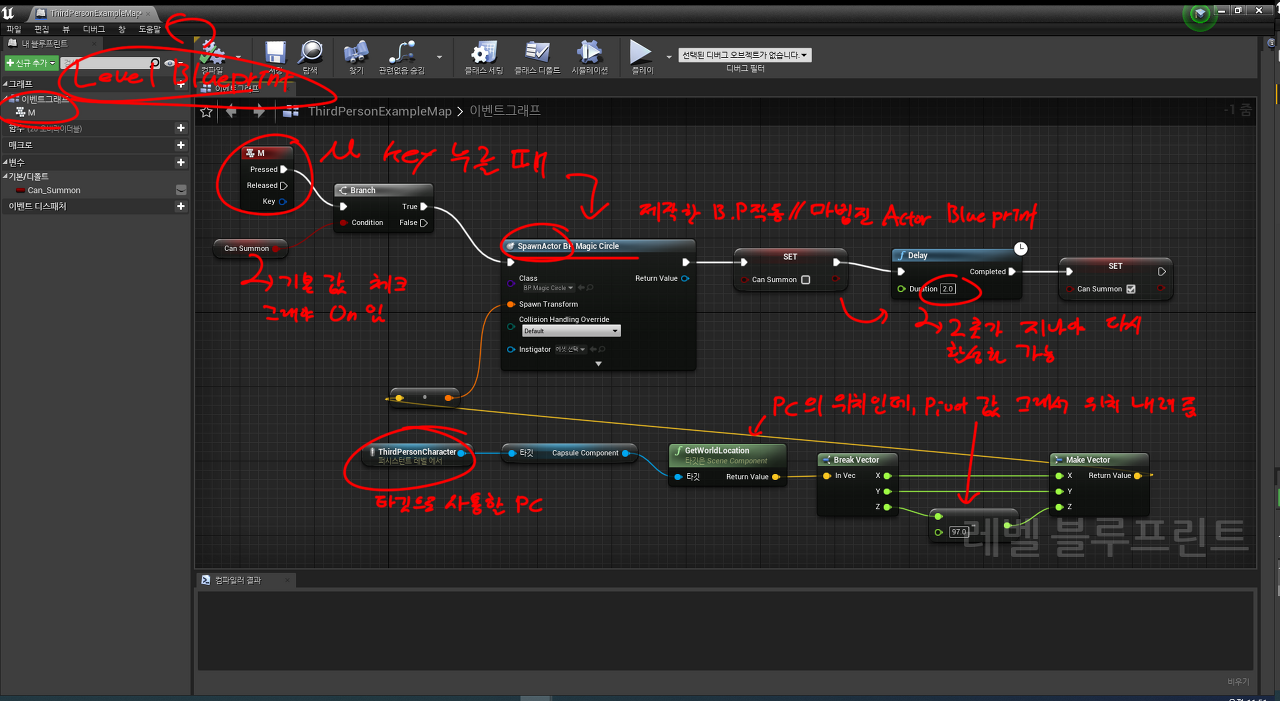Click ThirdPersonExampleMap in the breadcrumb
The width and height of the screenshot is (1280, 701).
click(x=380, y=111)
